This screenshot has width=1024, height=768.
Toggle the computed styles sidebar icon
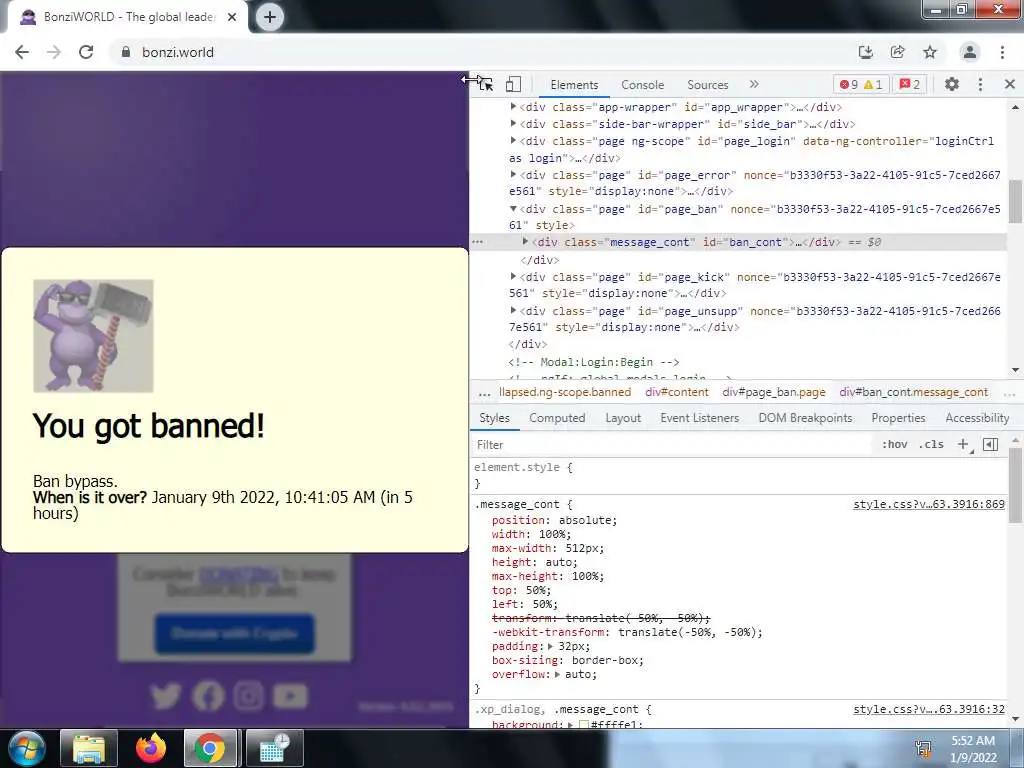click(x=991, y=444)
